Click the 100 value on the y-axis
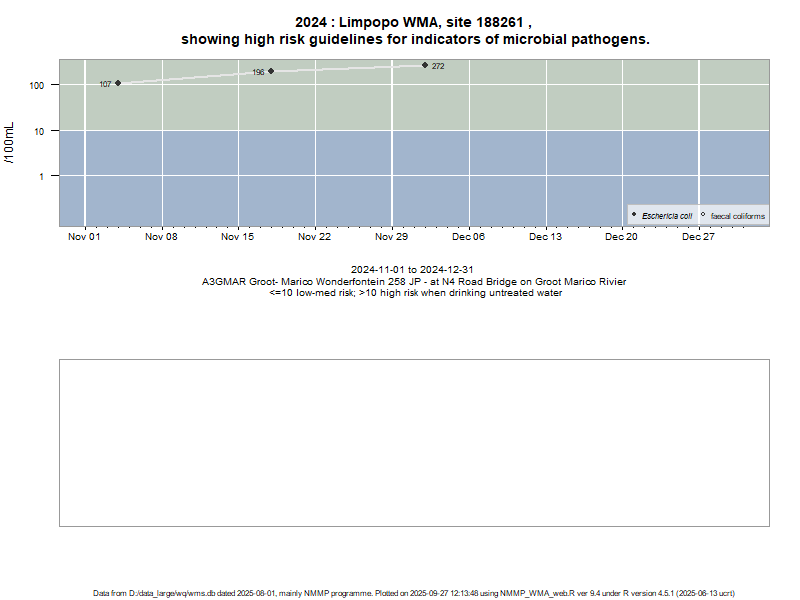 (x=38, y=86)
